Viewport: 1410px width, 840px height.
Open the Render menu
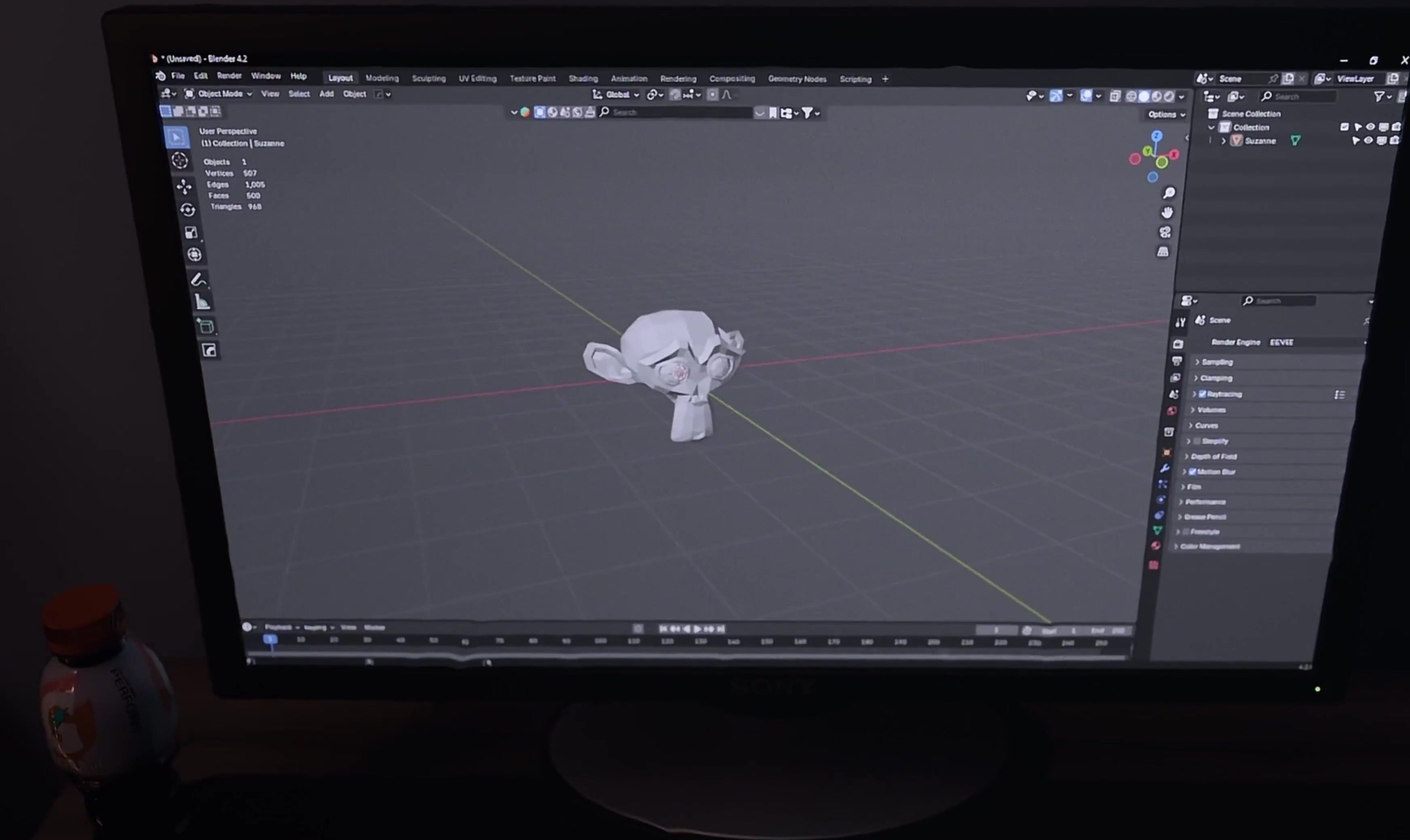coord(229,76)
